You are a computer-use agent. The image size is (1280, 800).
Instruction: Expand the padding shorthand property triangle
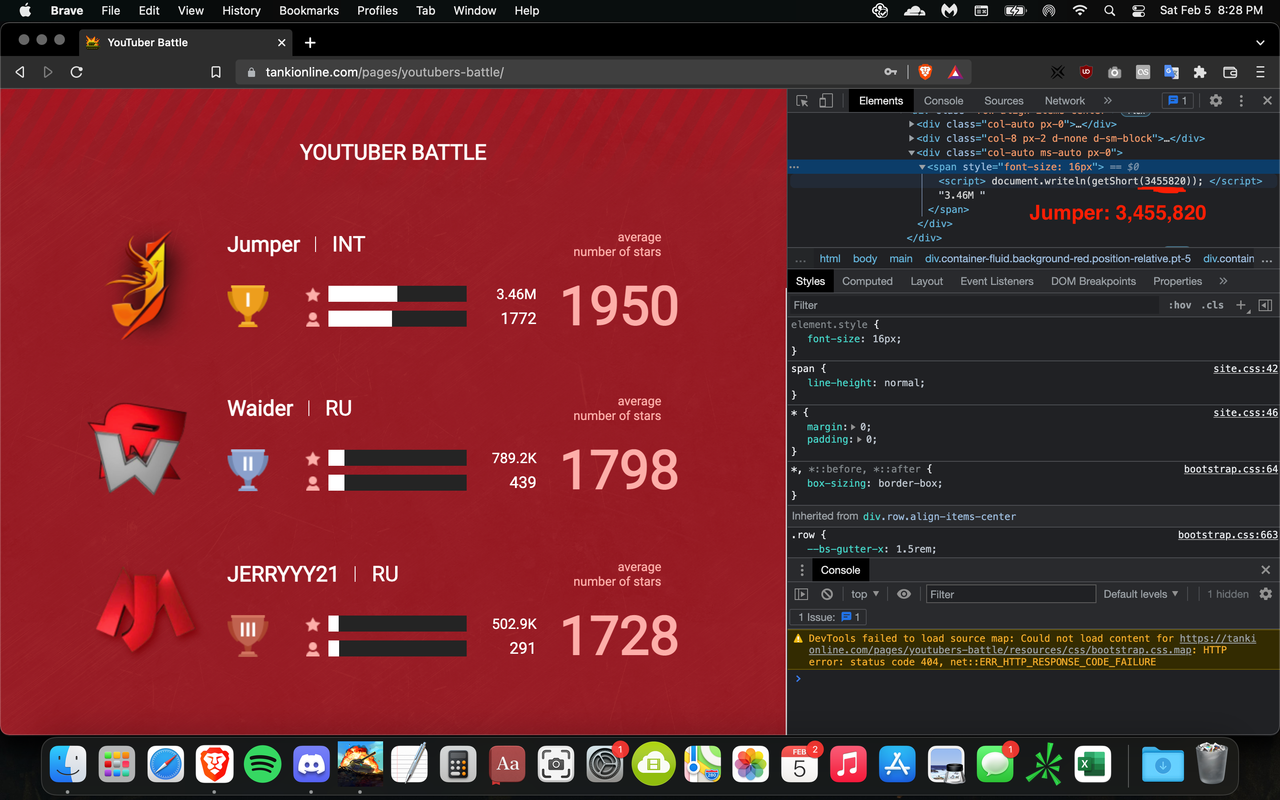(x=858, y=439)
